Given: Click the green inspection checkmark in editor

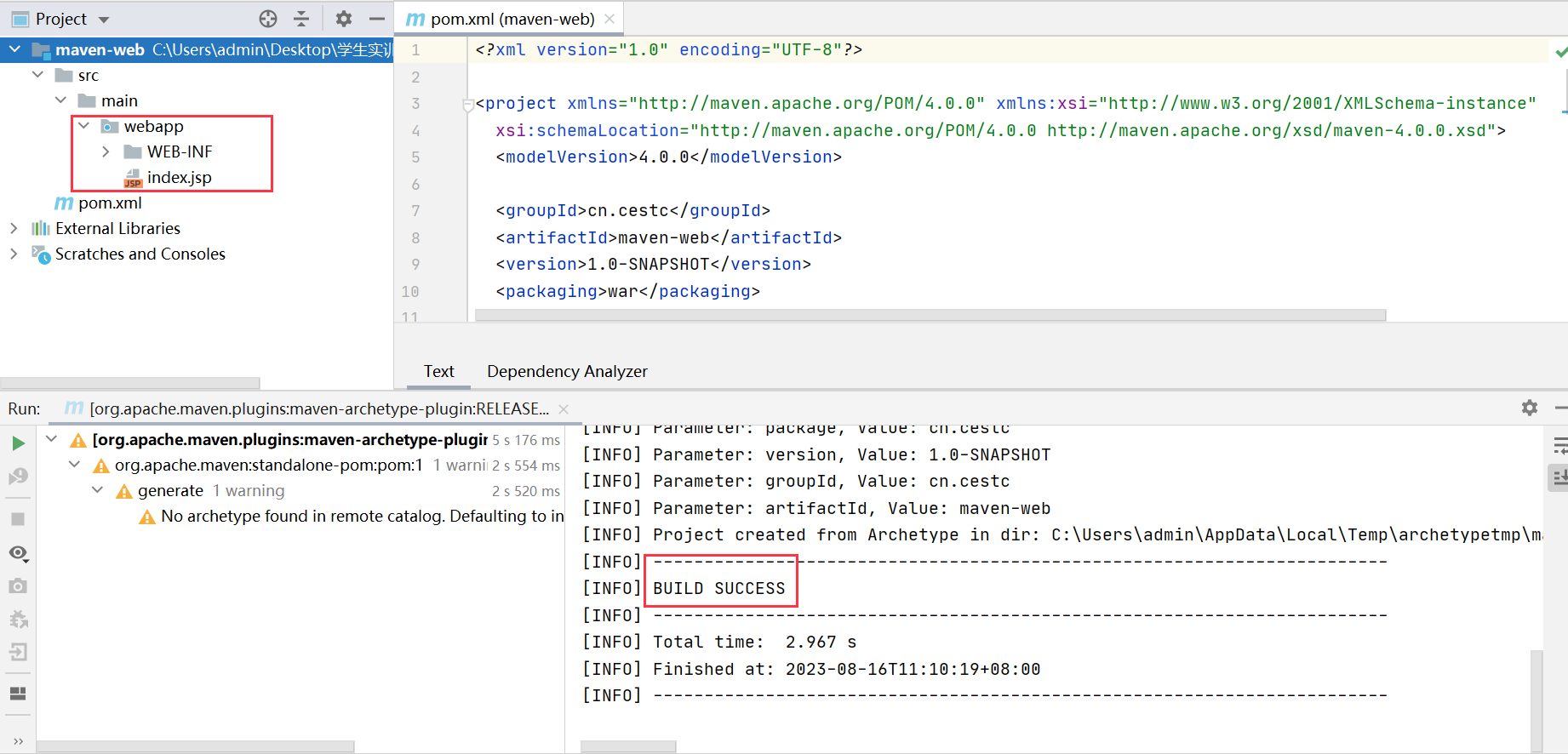Looking at the screenshot, I should 1561,52.
